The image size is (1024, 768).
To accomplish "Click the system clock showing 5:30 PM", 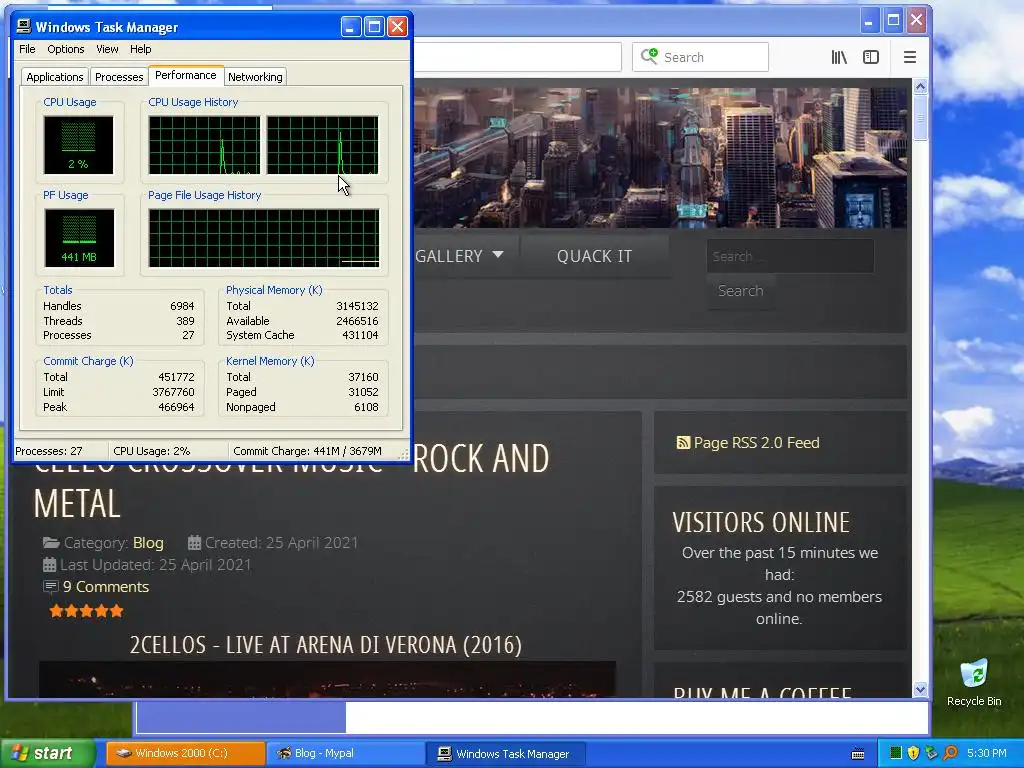I will pyautogui.click(x=986, y=753).
